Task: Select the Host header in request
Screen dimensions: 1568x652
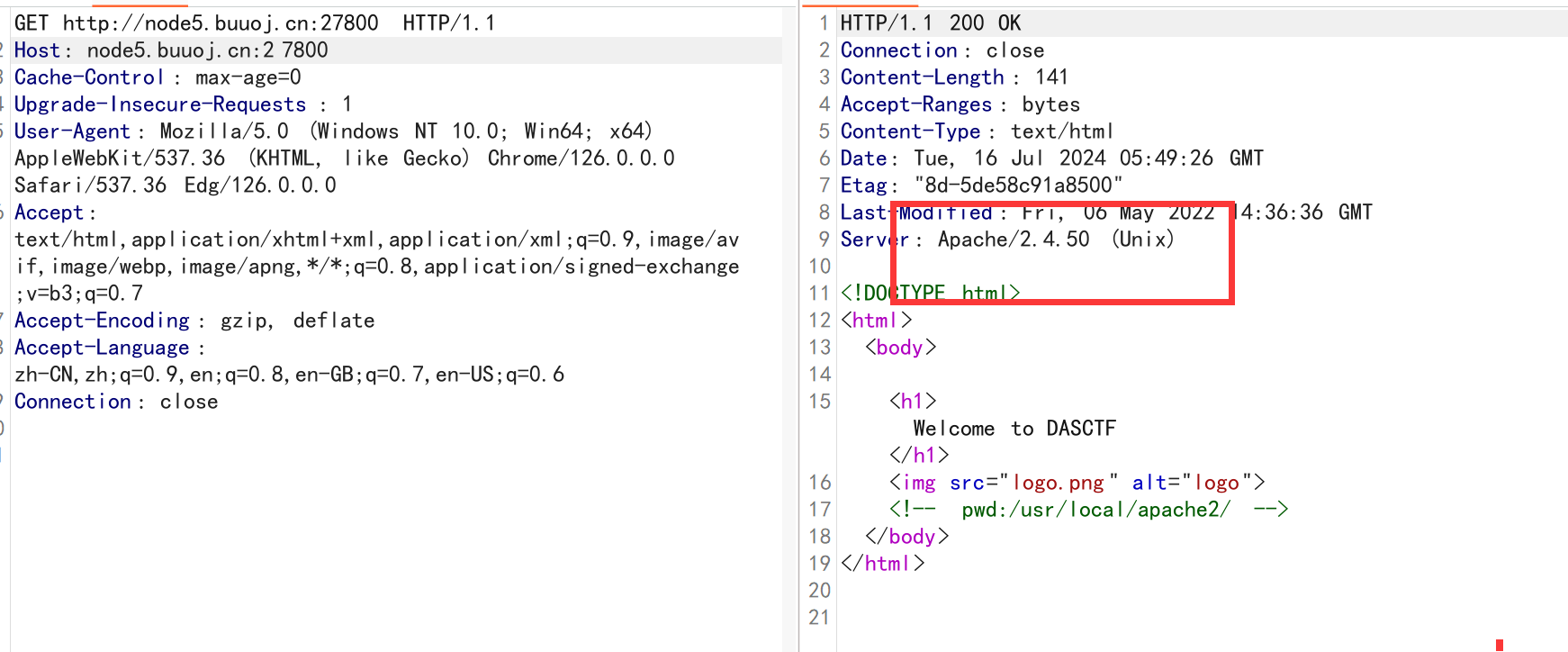Action: [x=171, y=50]
